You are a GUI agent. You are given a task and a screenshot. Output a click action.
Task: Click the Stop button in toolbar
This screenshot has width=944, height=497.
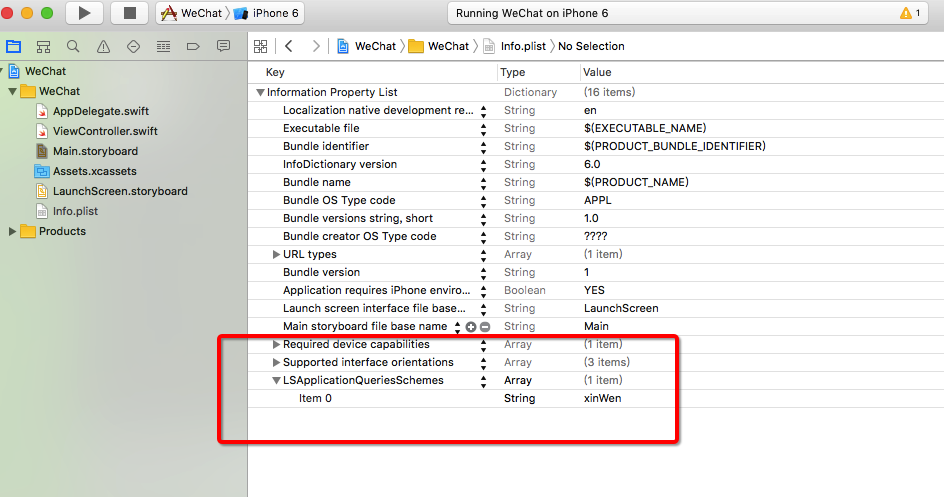pos(129,13)
